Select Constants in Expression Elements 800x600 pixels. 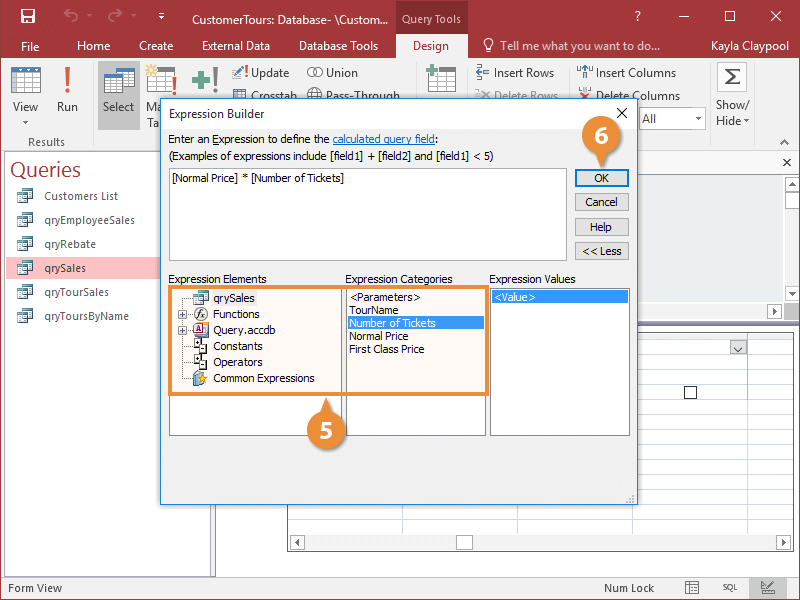click(x=237, y=346)
